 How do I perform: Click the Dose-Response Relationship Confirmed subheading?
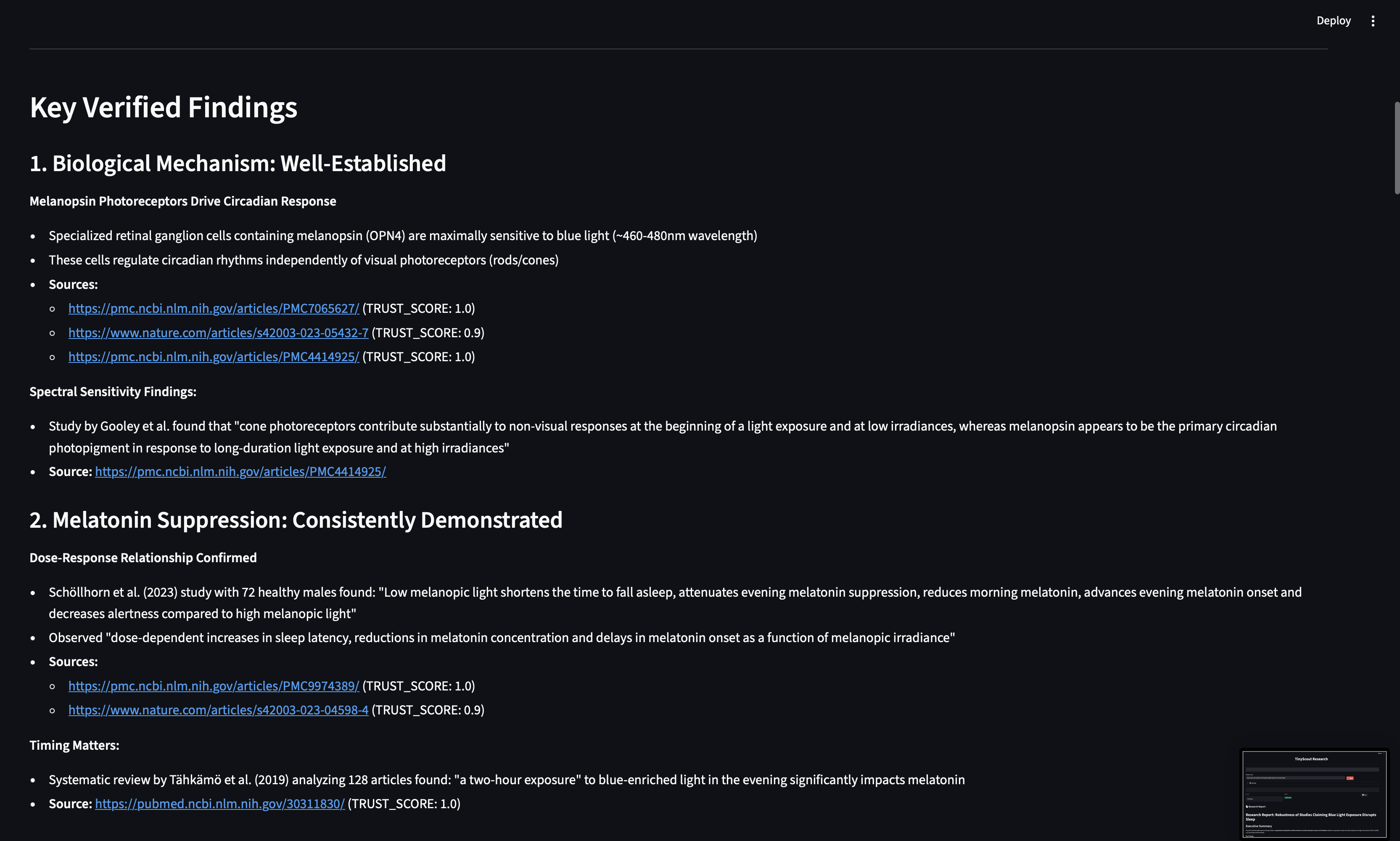(143, 558)
